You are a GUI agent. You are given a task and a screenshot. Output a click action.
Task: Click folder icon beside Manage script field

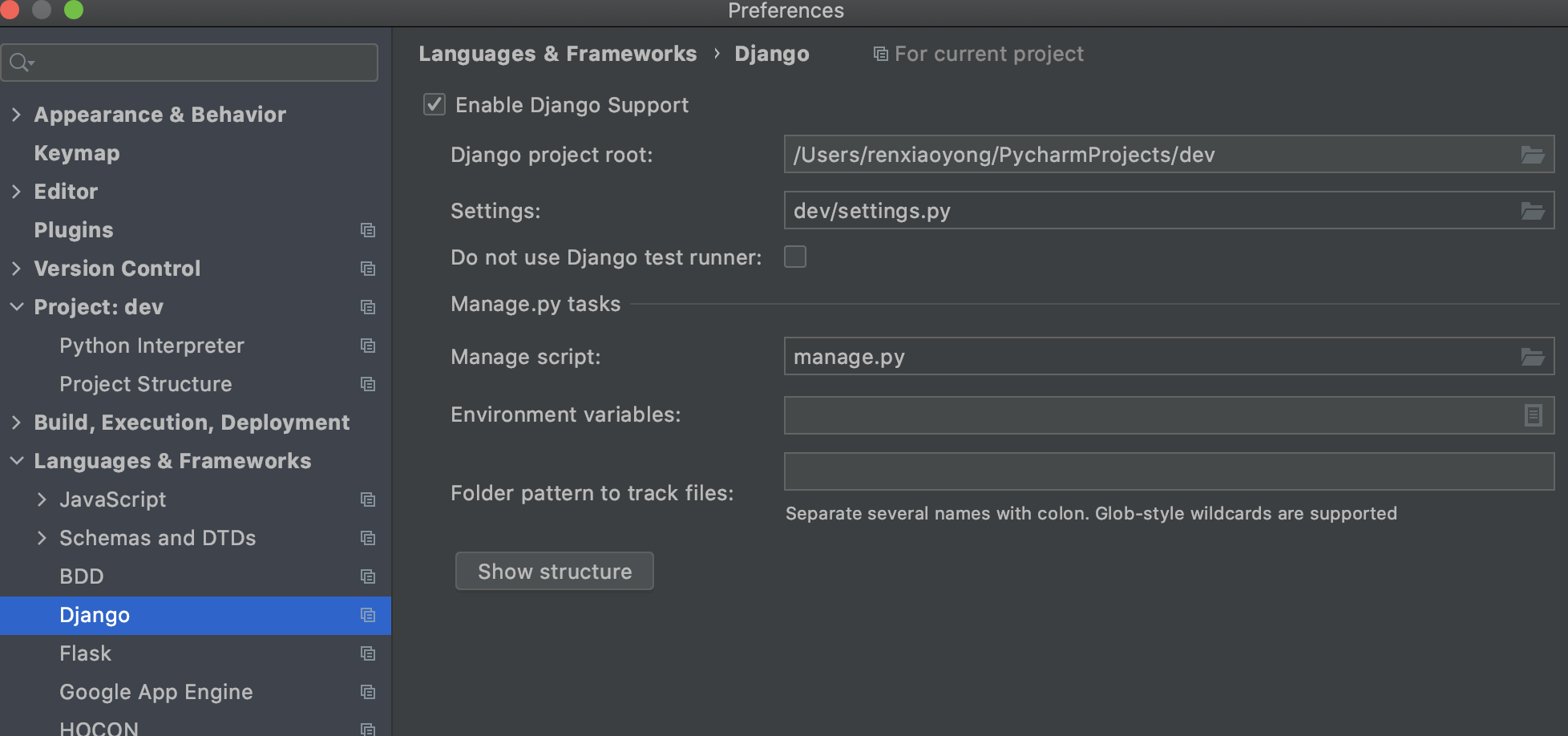click(x=1532, y=357)
